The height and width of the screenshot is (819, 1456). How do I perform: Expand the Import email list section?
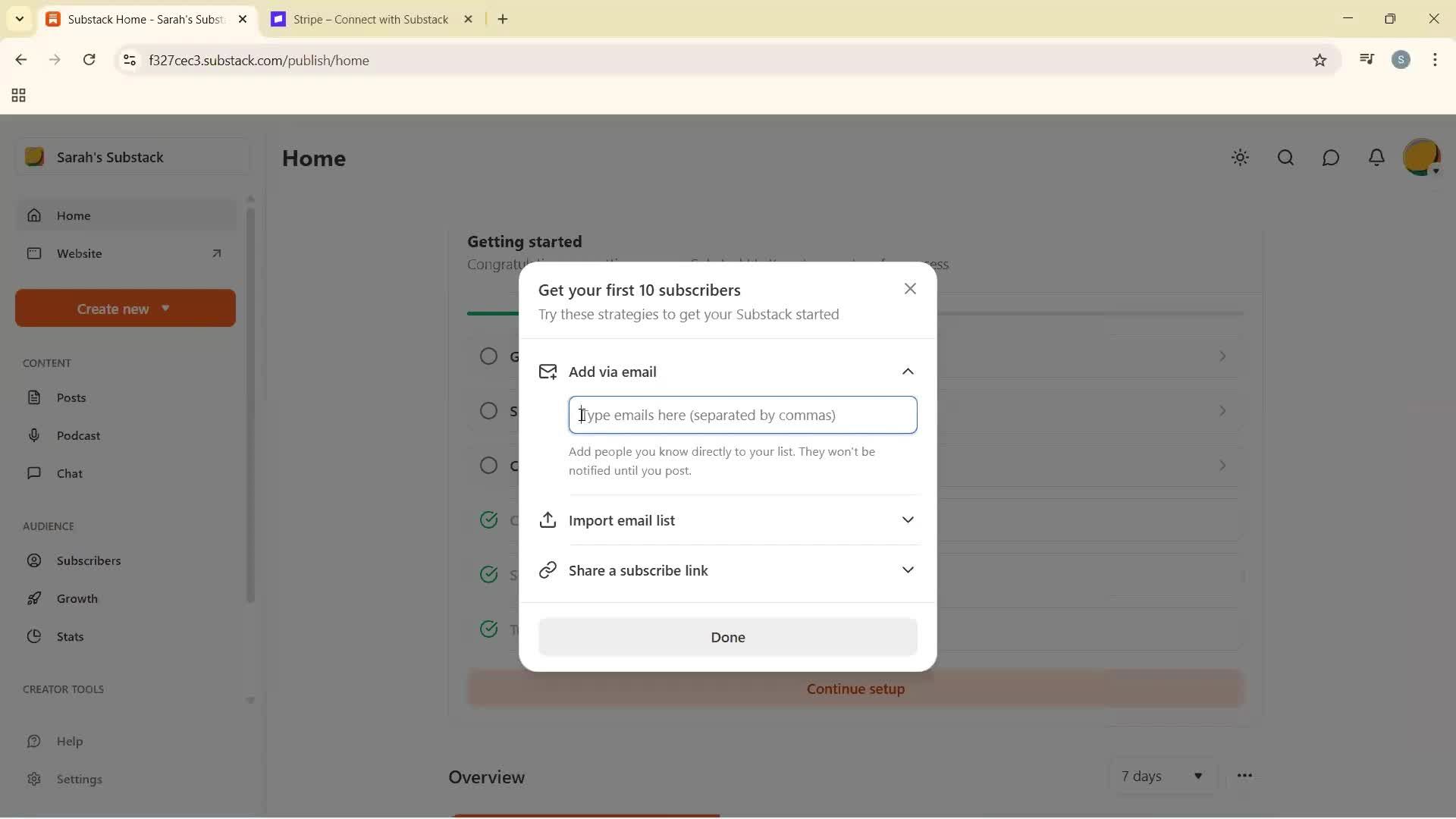908,520
